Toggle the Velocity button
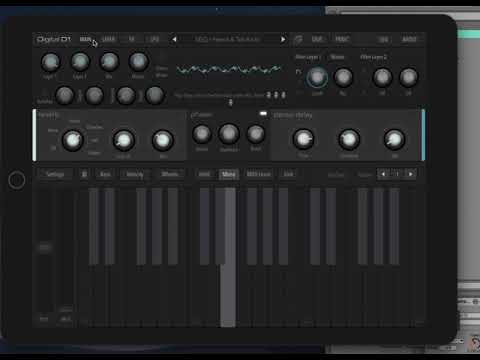This screenshot has width=480, height=360. (135, 174)
